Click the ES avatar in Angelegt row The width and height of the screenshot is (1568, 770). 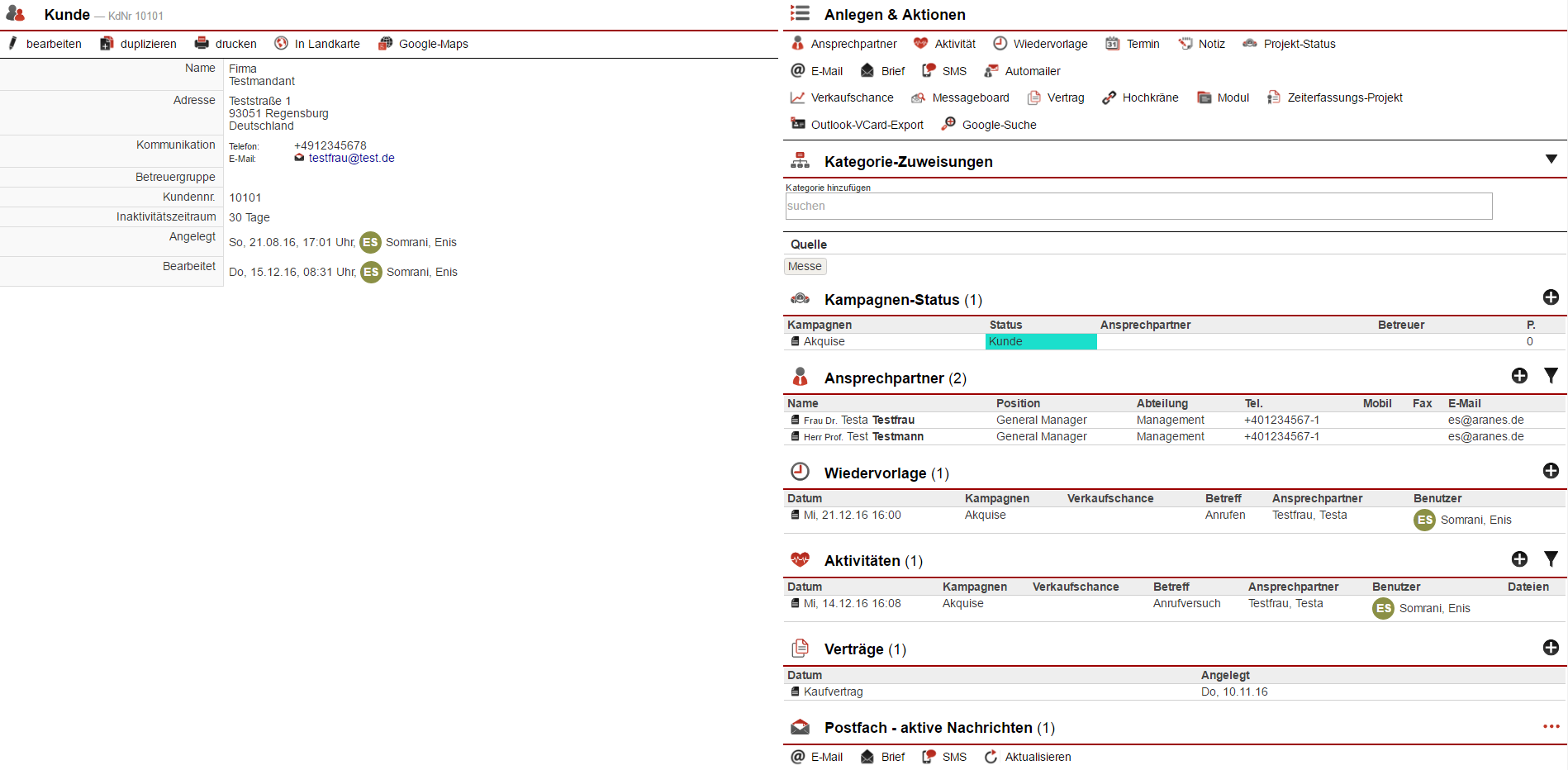(370, 242)
